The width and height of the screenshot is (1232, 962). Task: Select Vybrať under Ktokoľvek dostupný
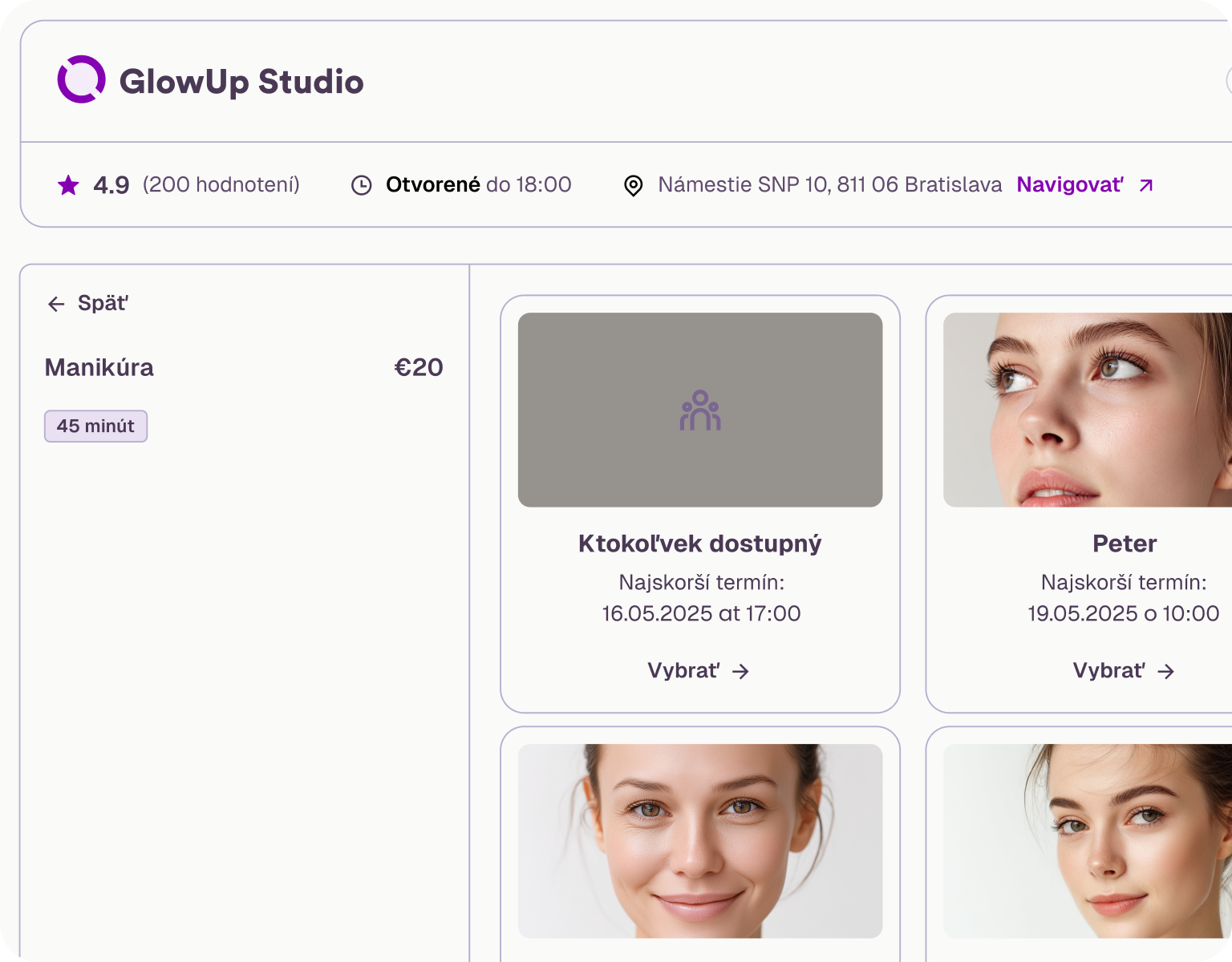coord(684,671)
